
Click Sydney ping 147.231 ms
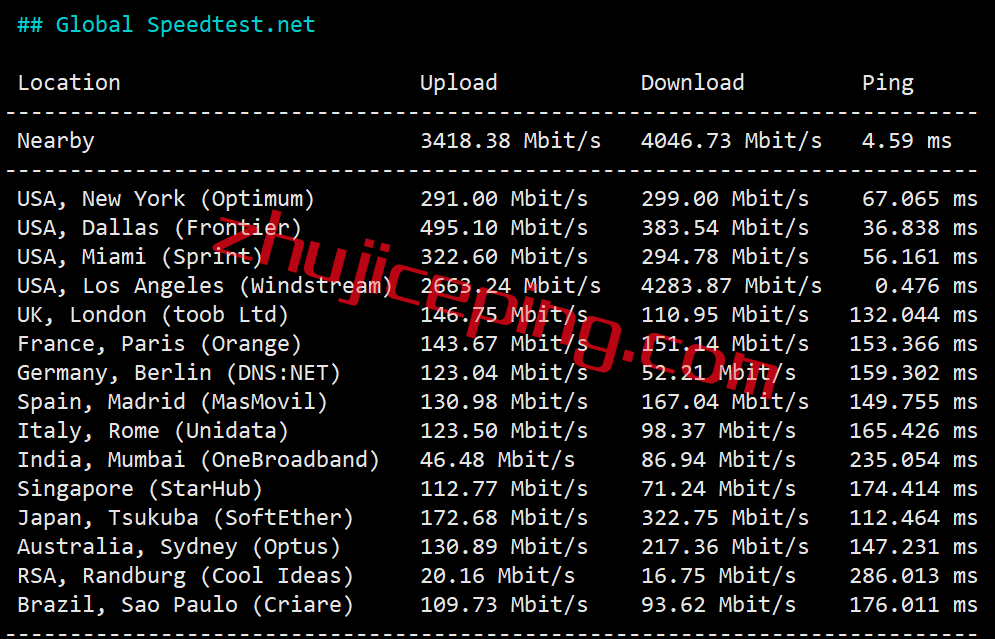pos(913,547)
